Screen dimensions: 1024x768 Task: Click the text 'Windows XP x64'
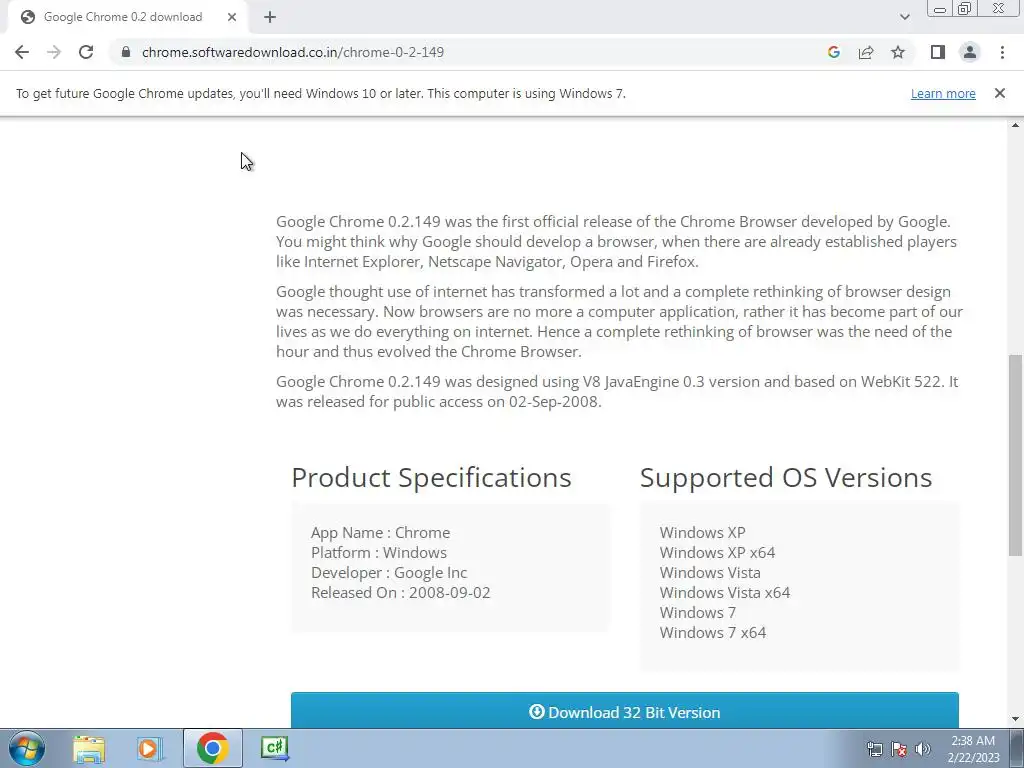click(717, 552)
